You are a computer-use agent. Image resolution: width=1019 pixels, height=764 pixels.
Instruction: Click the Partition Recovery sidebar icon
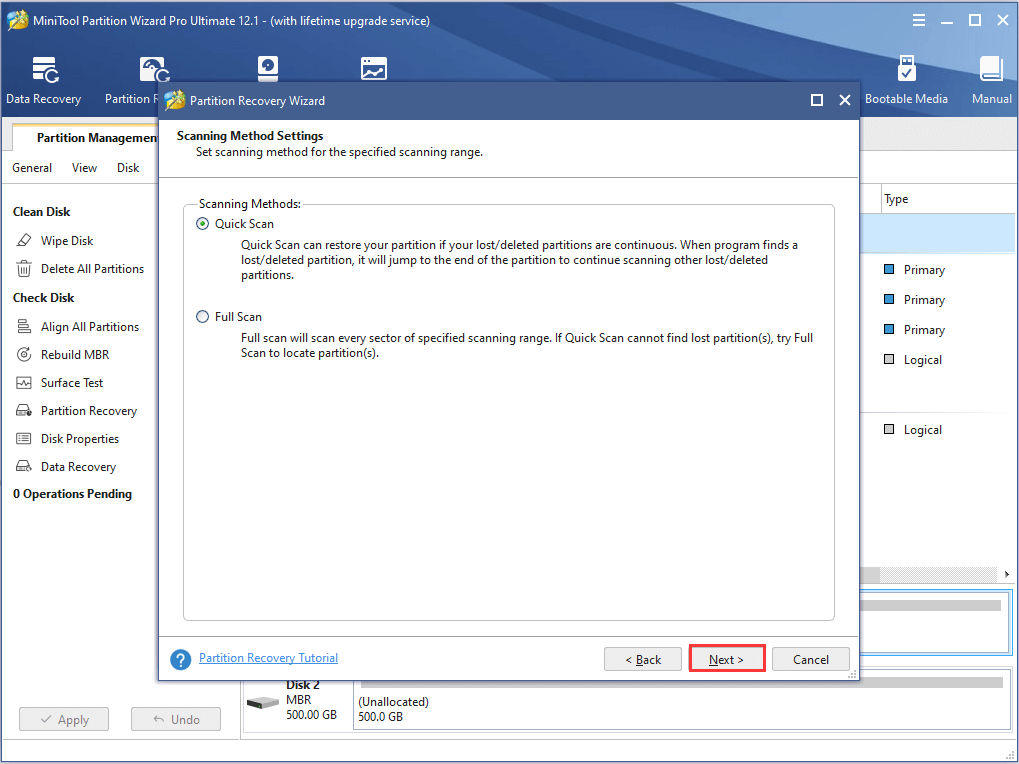pos(24,411)
